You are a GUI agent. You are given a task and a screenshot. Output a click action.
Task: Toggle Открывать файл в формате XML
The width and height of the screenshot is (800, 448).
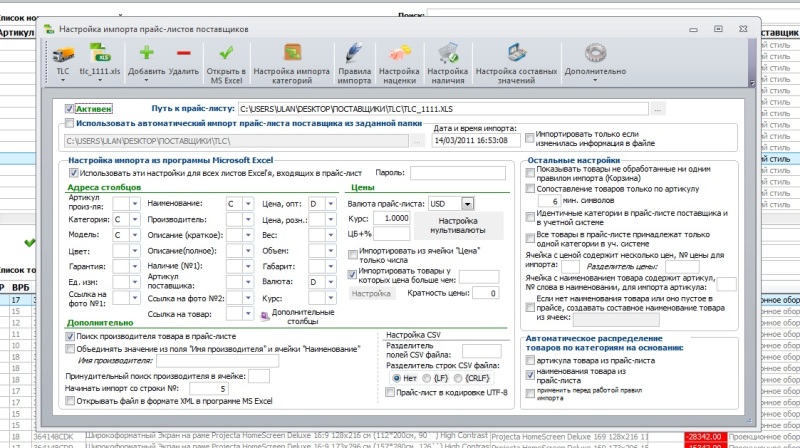pyautogui.click(x=70, y=401)
